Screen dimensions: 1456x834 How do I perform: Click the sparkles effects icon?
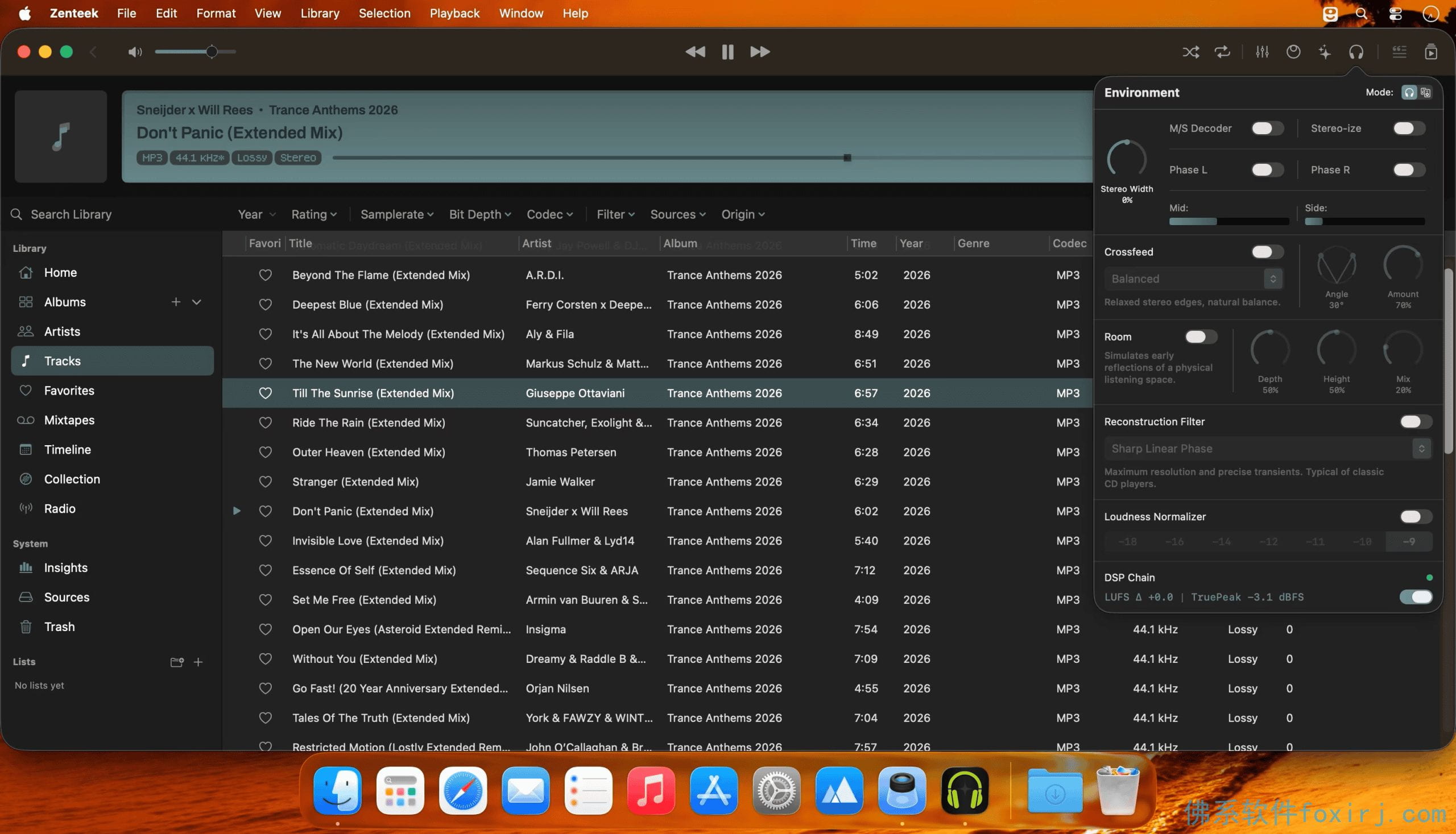click(1324, 52)
